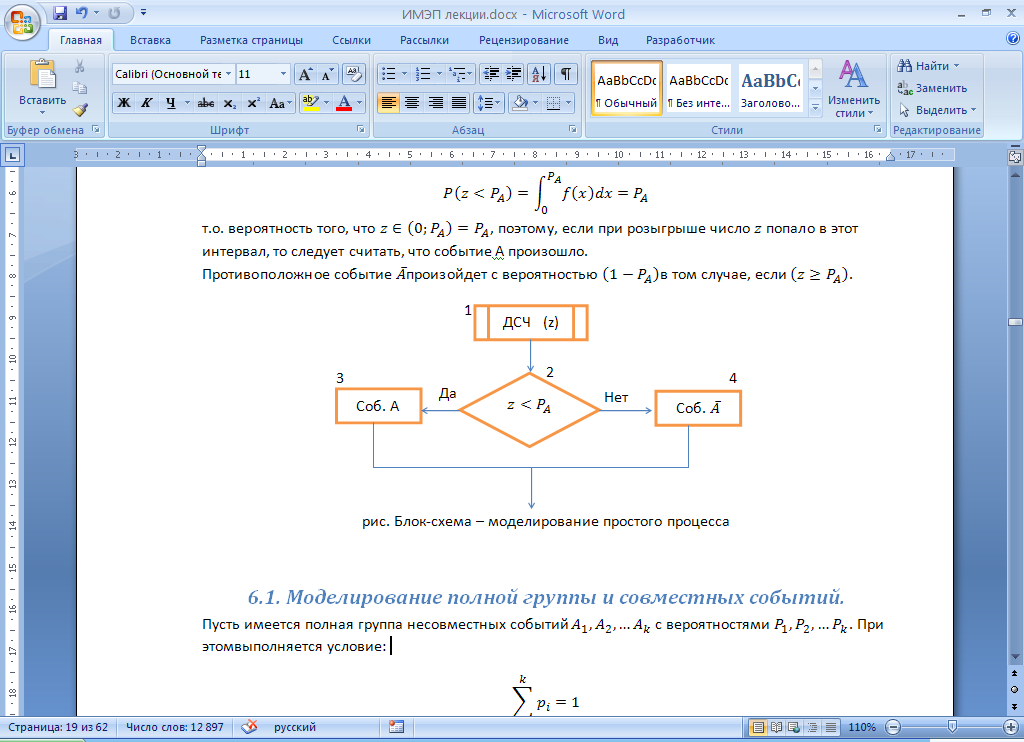Open change case Aa menu
The width and height of the screenshot is (1024, 742).
(280, 103)
